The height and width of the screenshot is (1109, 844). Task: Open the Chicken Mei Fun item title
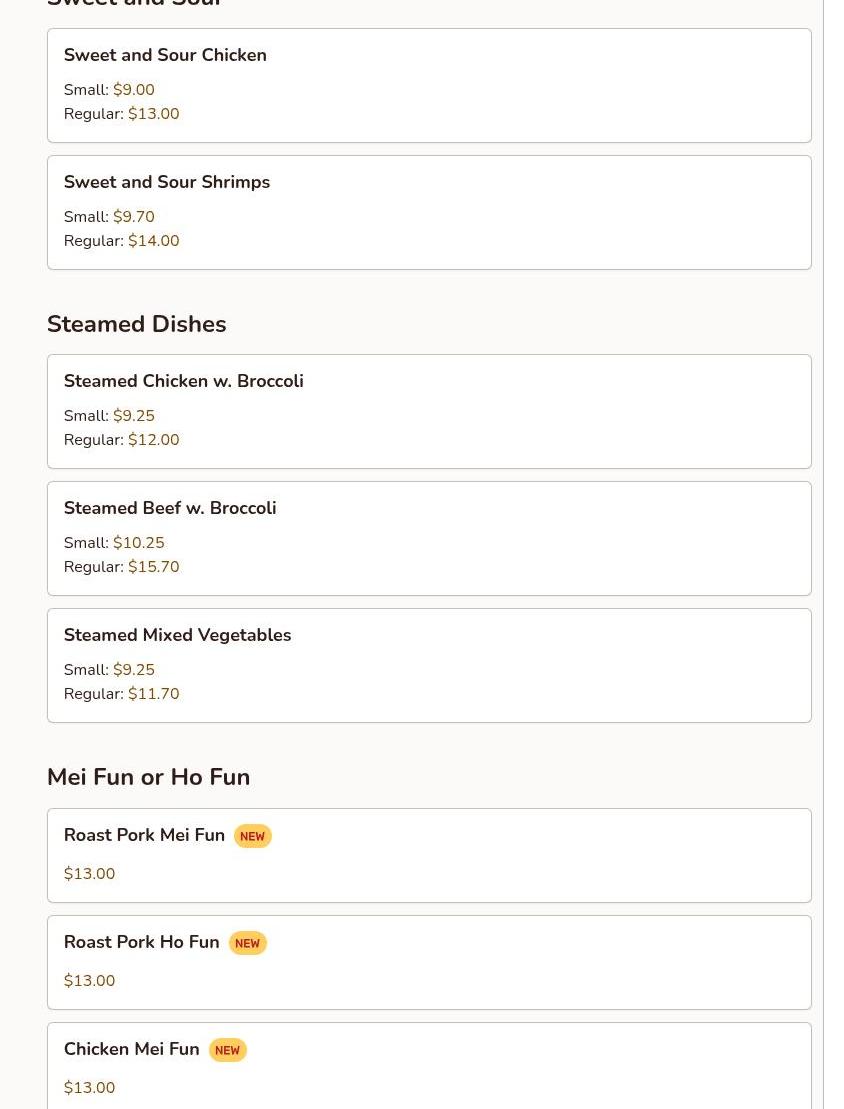(x=131, y=1049)
